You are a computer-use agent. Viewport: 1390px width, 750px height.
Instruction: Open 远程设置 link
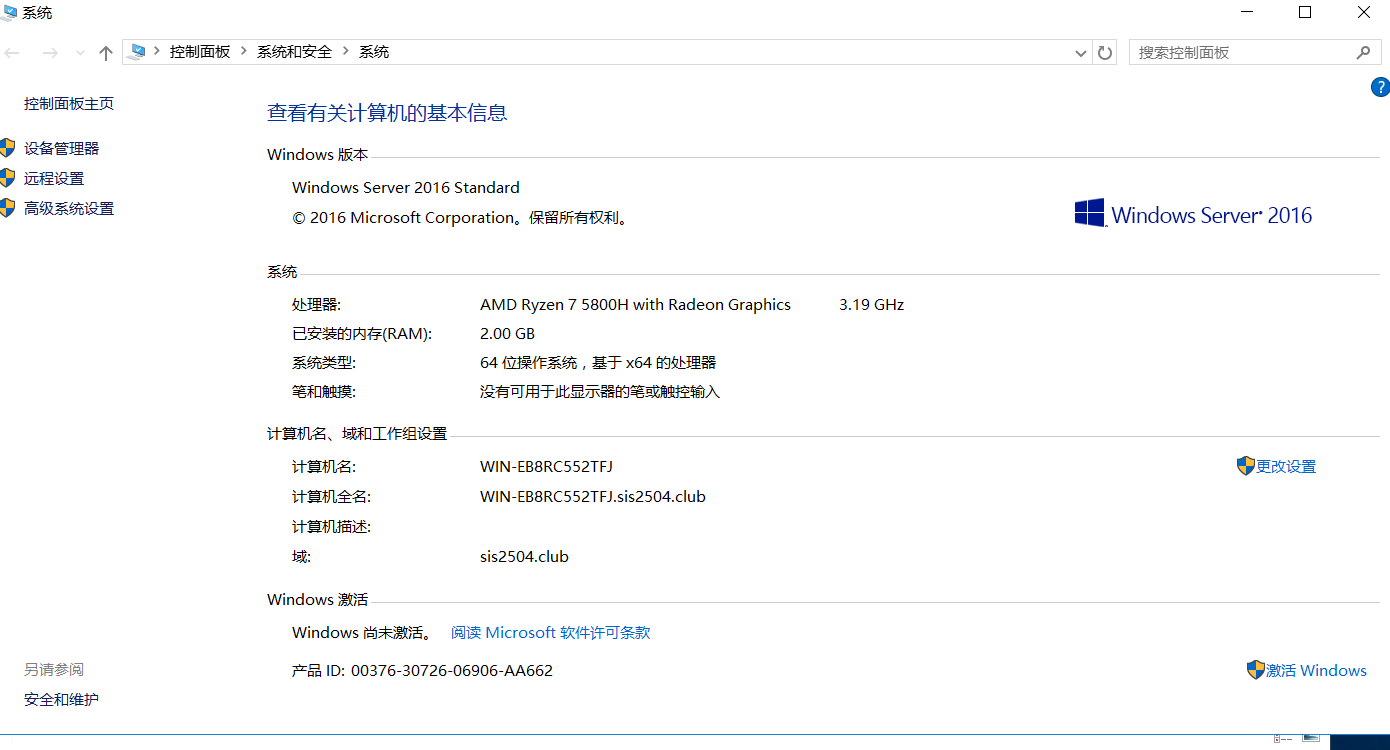point(54,179)
